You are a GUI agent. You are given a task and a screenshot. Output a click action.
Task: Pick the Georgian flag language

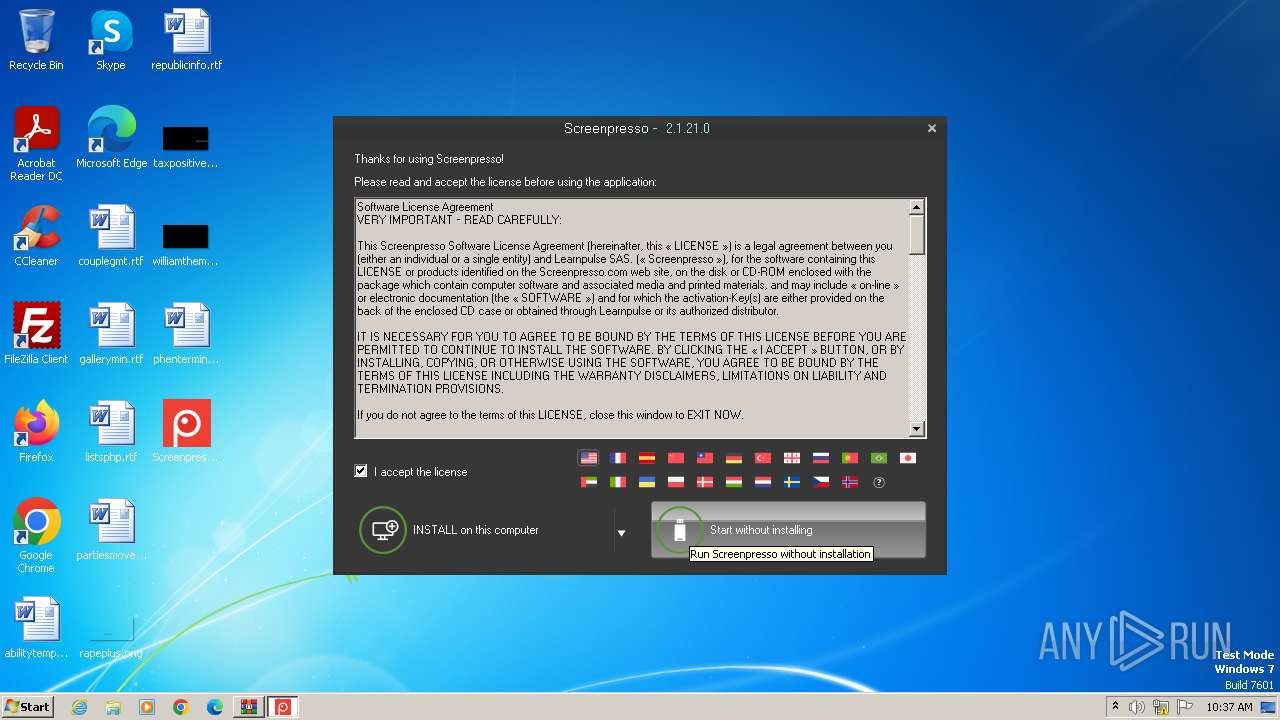(792, 458)
